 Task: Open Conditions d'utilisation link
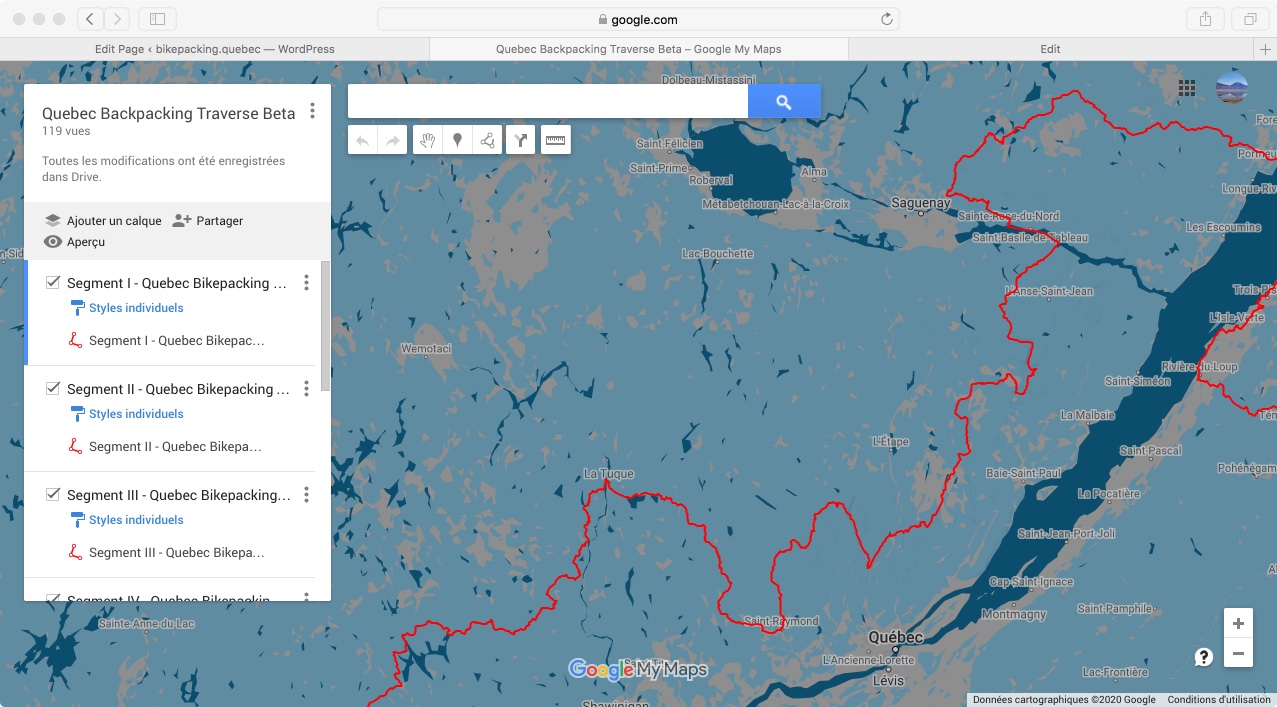[x=1219, y=700]
